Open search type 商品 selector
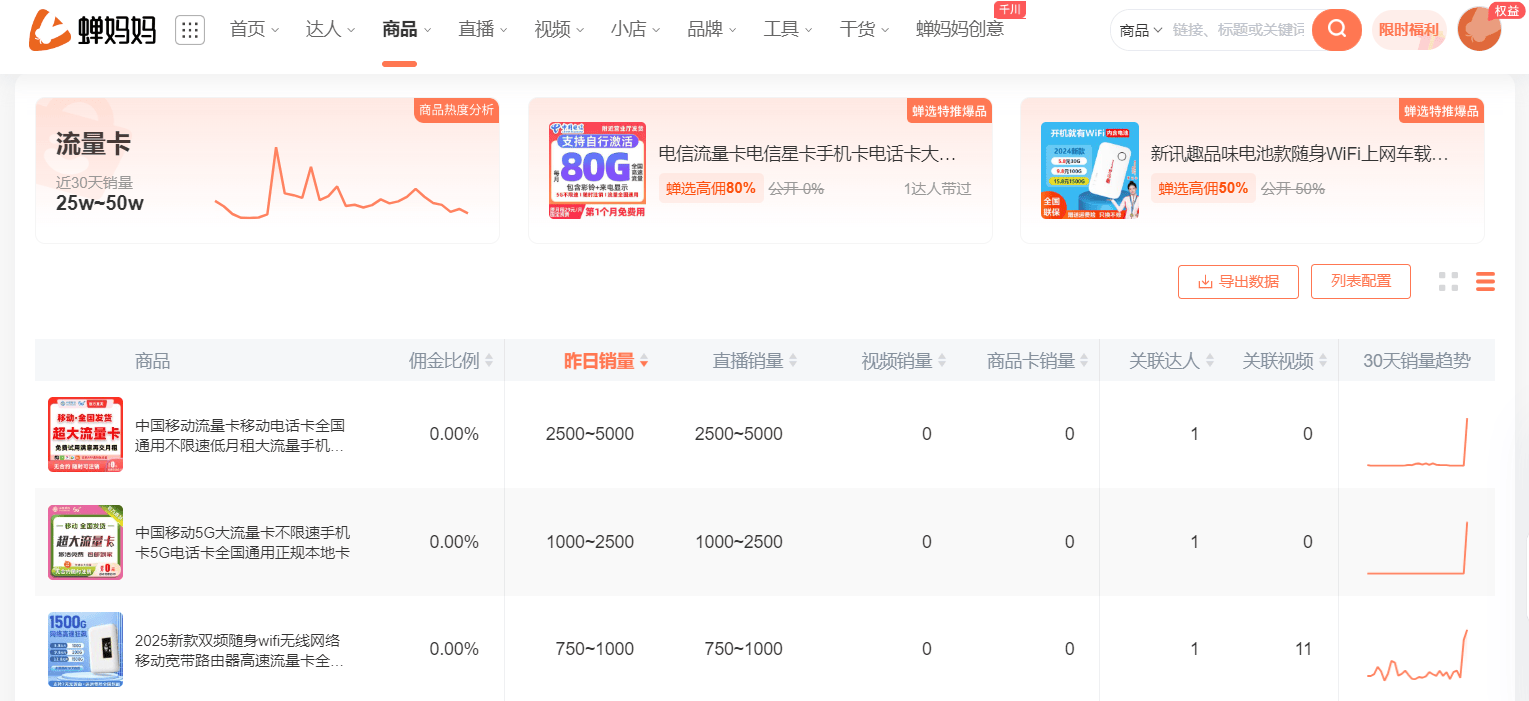 coord(1141,31)
